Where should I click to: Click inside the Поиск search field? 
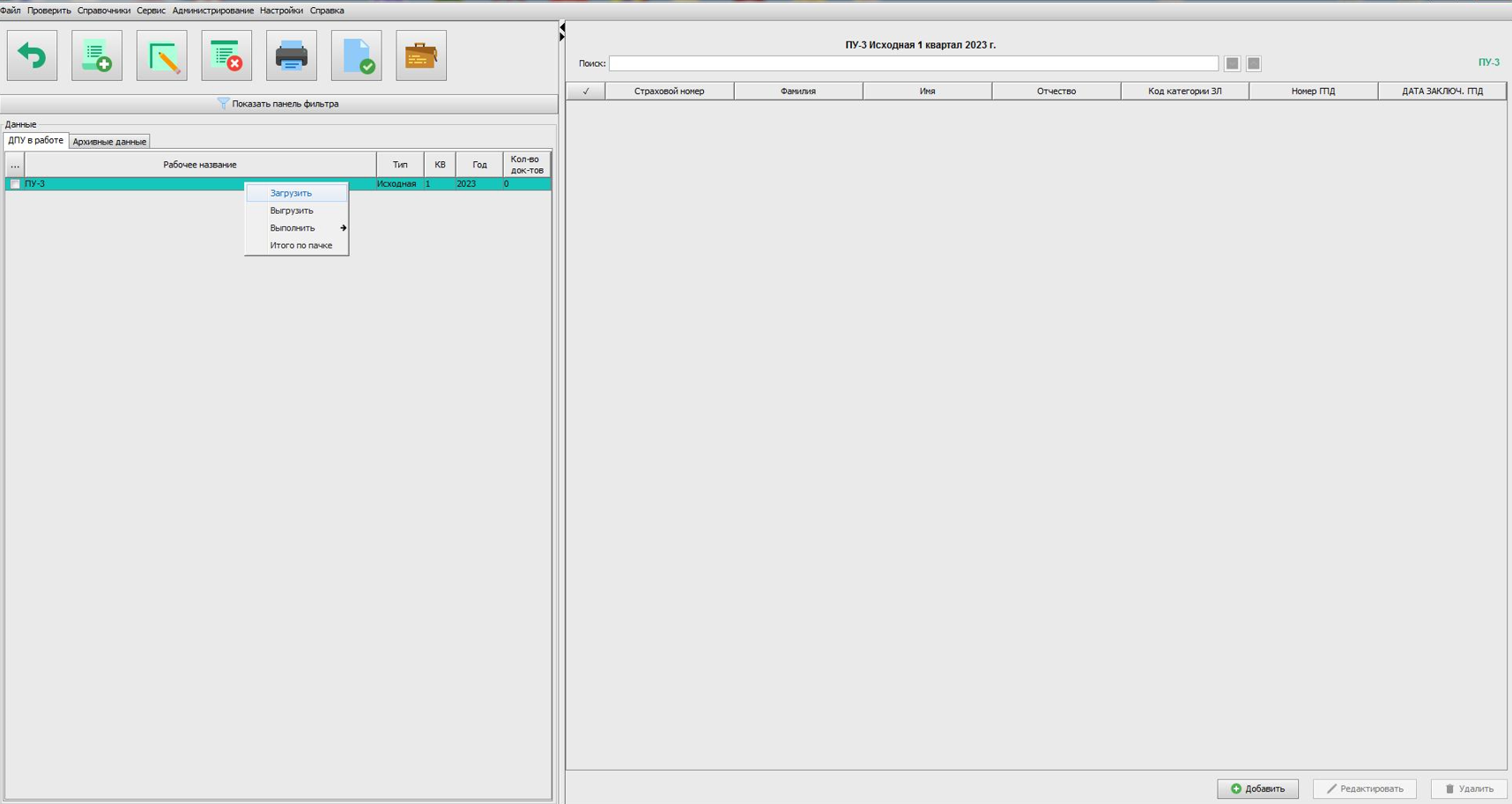[x=913, y=63]
